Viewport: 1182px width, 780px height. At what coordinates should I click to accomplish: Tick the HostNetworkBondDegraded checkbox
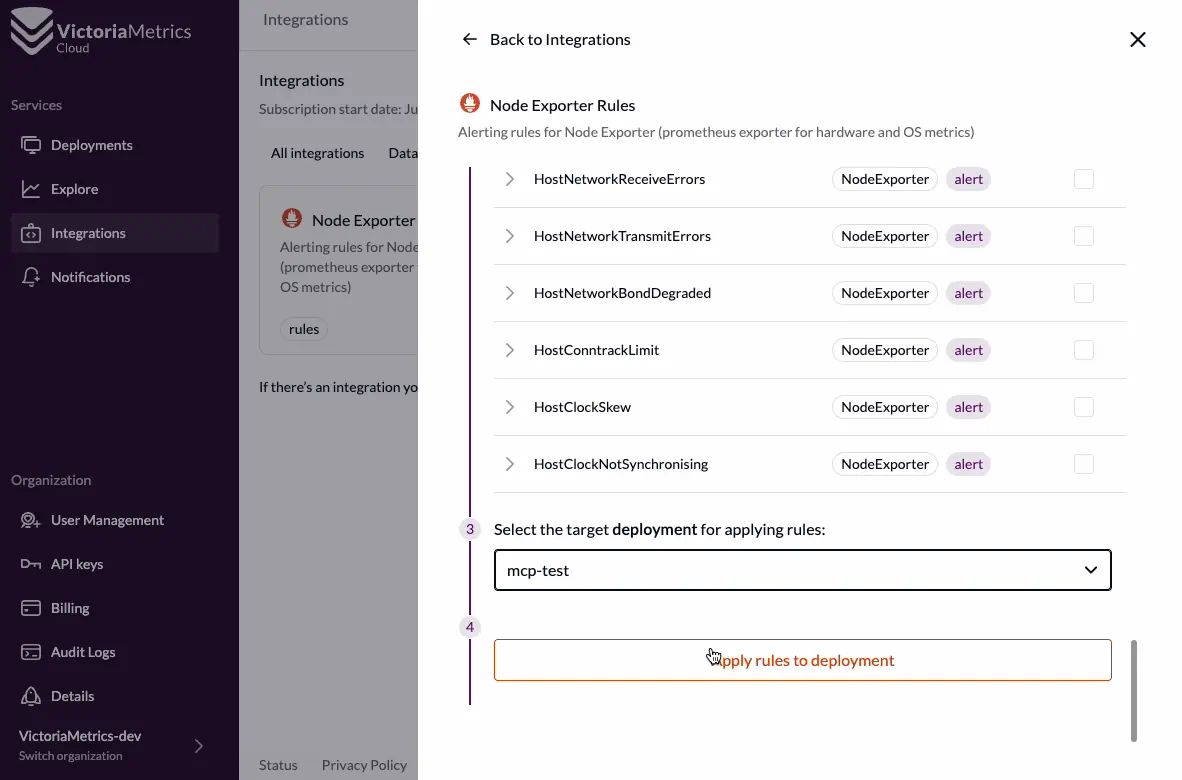coord(1083,293)
